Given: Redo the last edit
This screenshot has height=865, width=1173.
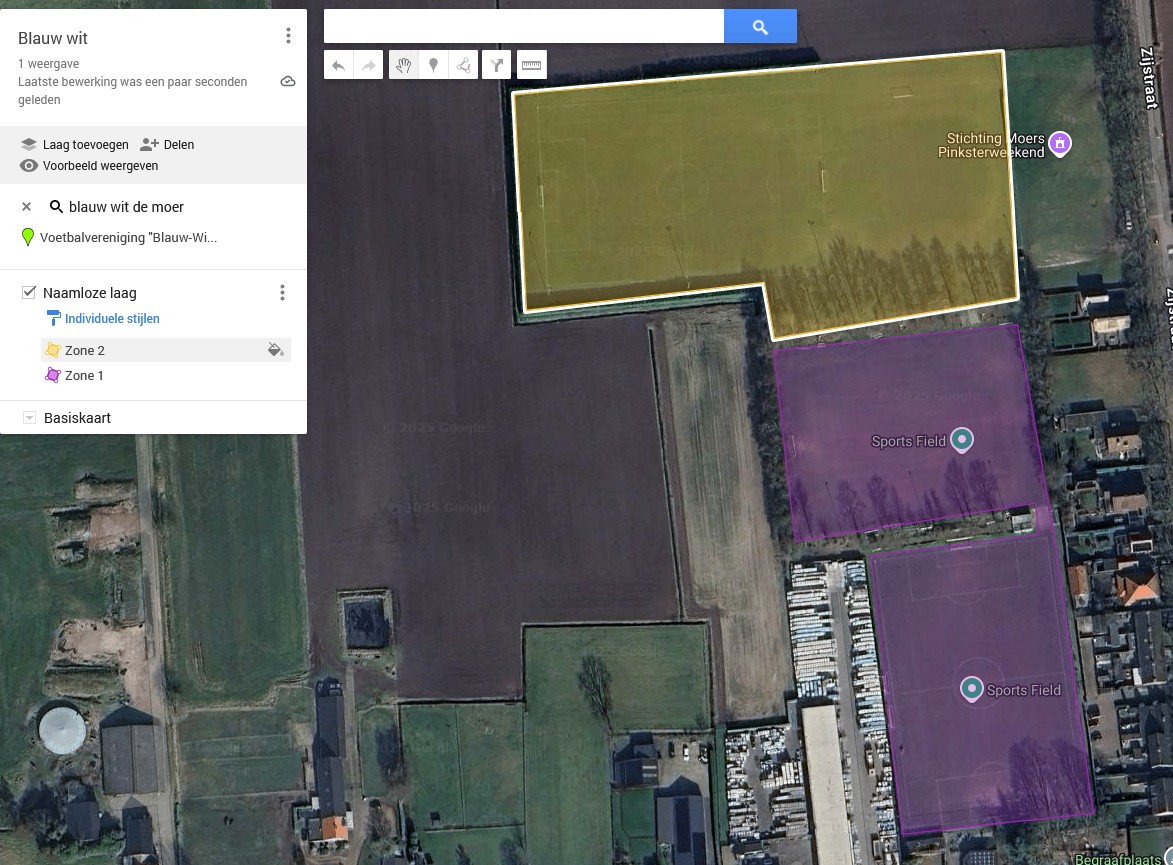Looking at the screenshot, I should [x=368, y=66].
